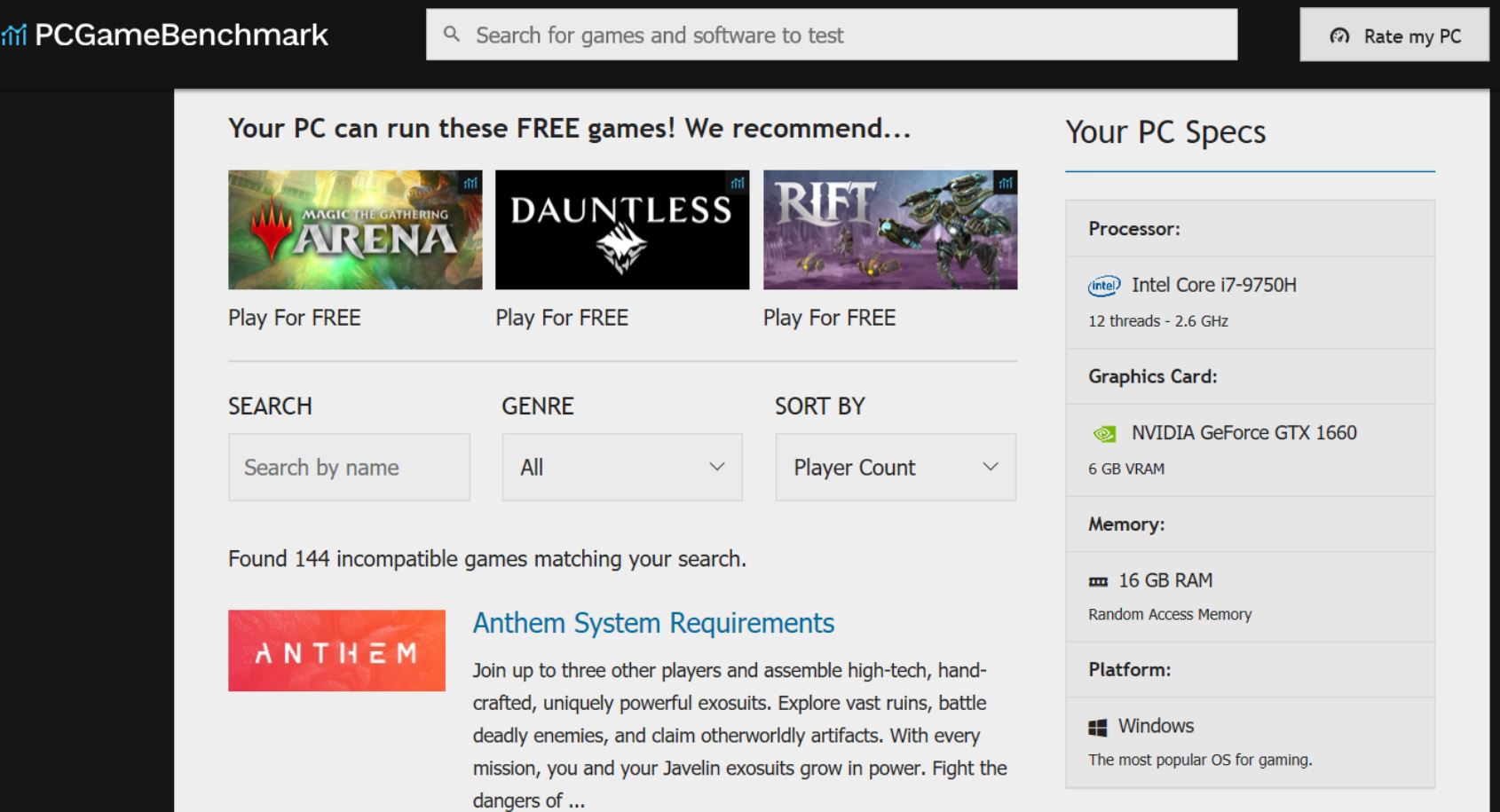Image resolution: width=1500 pixels, height=812 pixels.
Task: Click the benchmark badge on Arena thumbnail
Action: [x=470, y=183]
